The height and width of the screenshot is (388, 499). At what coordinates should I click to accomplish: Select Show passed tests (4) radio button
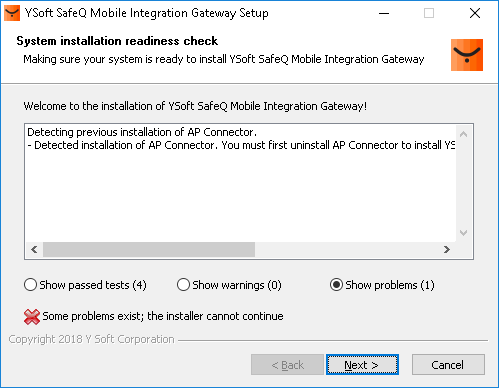point(30,285)
